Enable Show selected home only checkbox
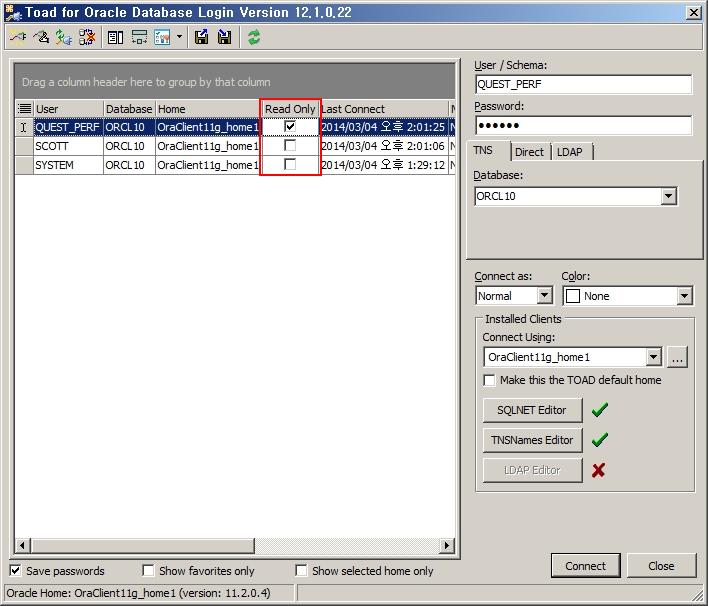The width and height of the screenshot is (708, 606). tap(301, 570)
